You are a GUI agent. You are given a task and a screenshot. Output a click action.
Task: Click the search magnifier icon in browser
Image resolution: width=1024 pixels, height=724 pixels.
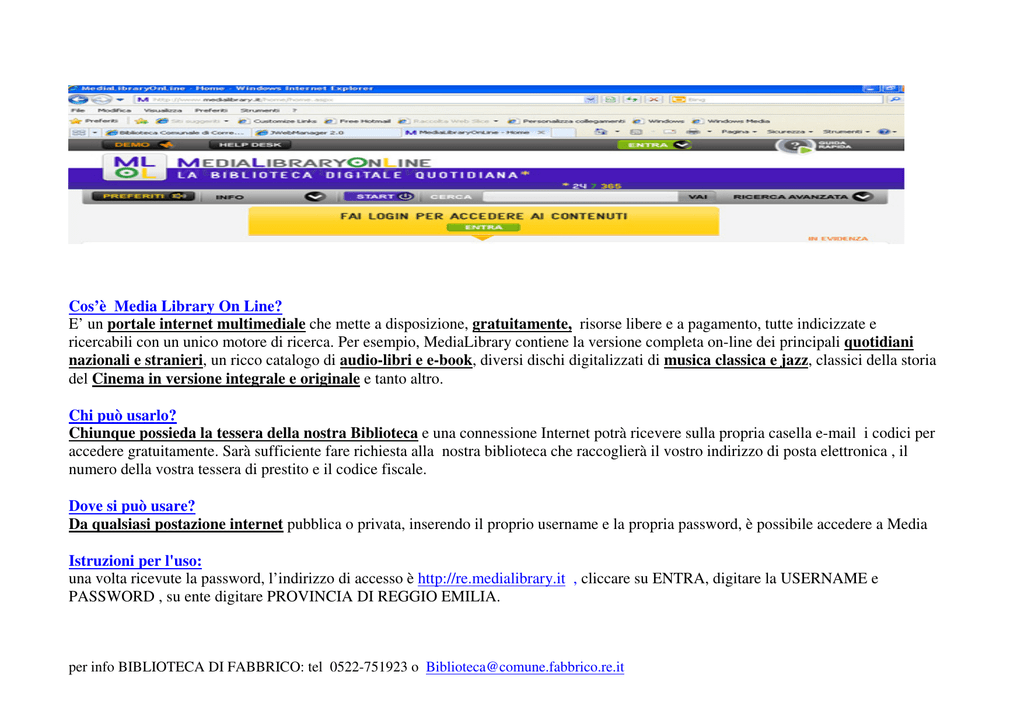coord(895,99)
